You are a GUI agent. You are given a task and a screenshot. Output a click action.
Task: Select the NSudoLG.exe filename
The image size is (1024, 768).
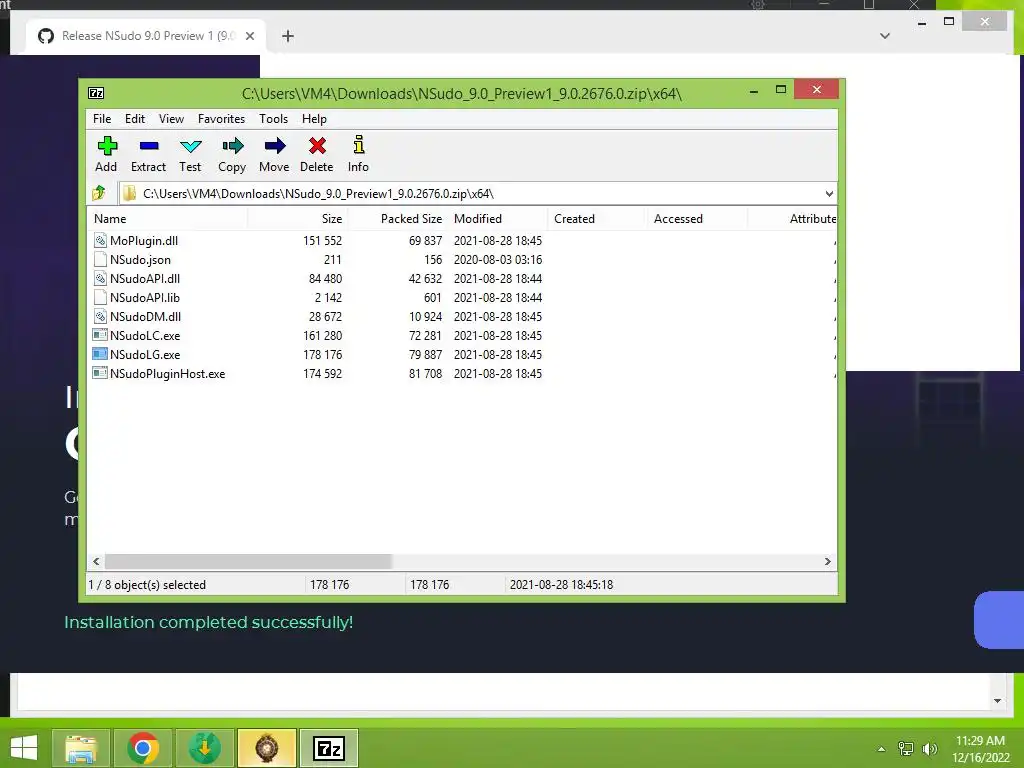pyautogui.click(x=145, y=355)
